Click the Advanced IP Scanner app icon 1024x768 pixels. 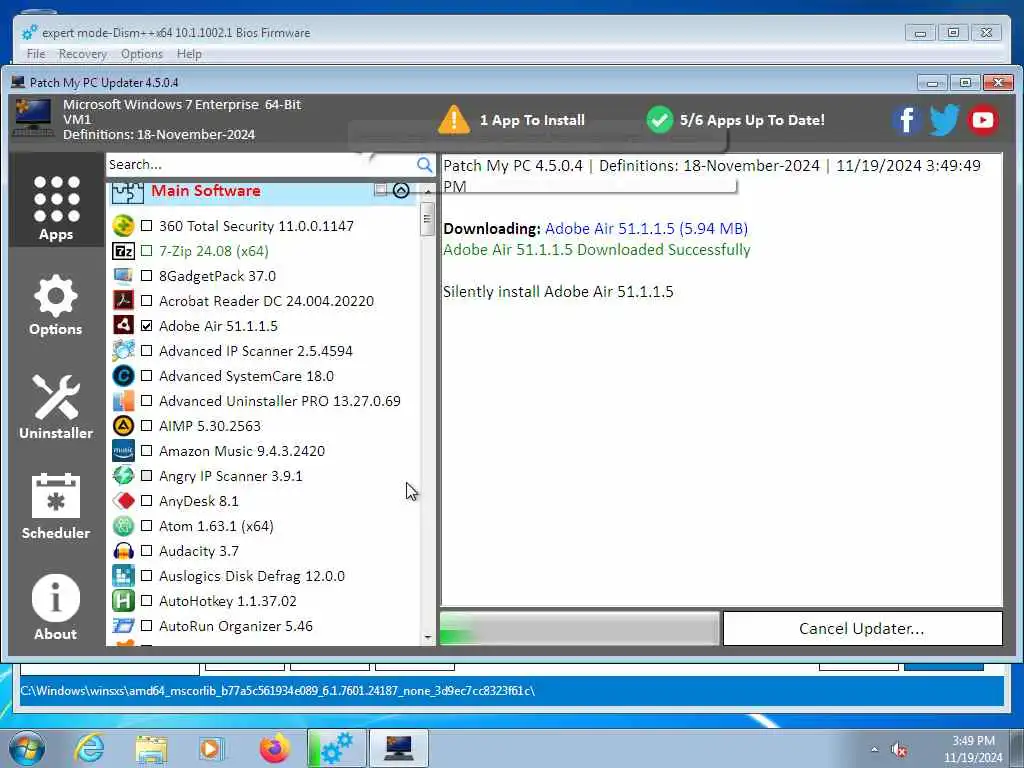123,351
